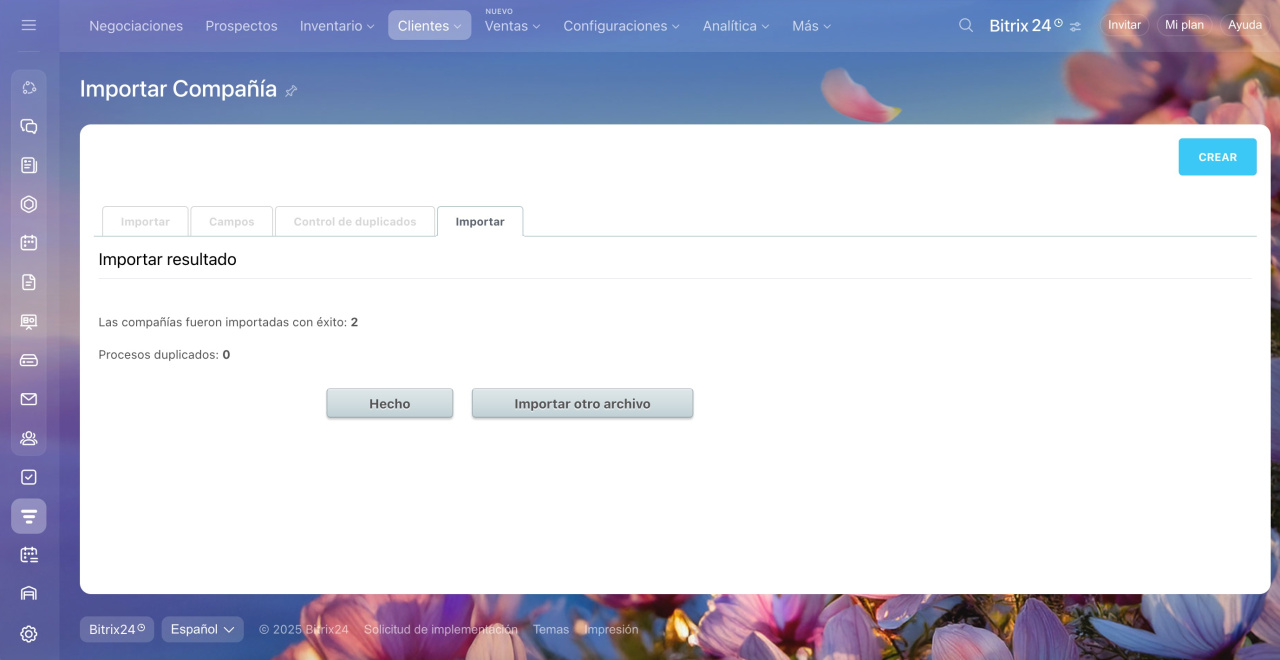The height and width of the screenshot is (660, 1280).
Task: Click the © 2025 Bitrix24 footer text
Action: pyautogui.click(x=304, y=630)
